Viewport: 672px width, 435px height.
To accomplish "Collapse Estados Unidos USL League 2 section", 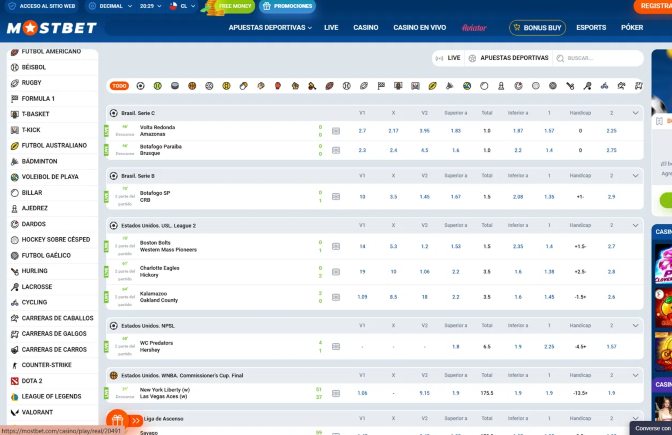I will 636,225.
